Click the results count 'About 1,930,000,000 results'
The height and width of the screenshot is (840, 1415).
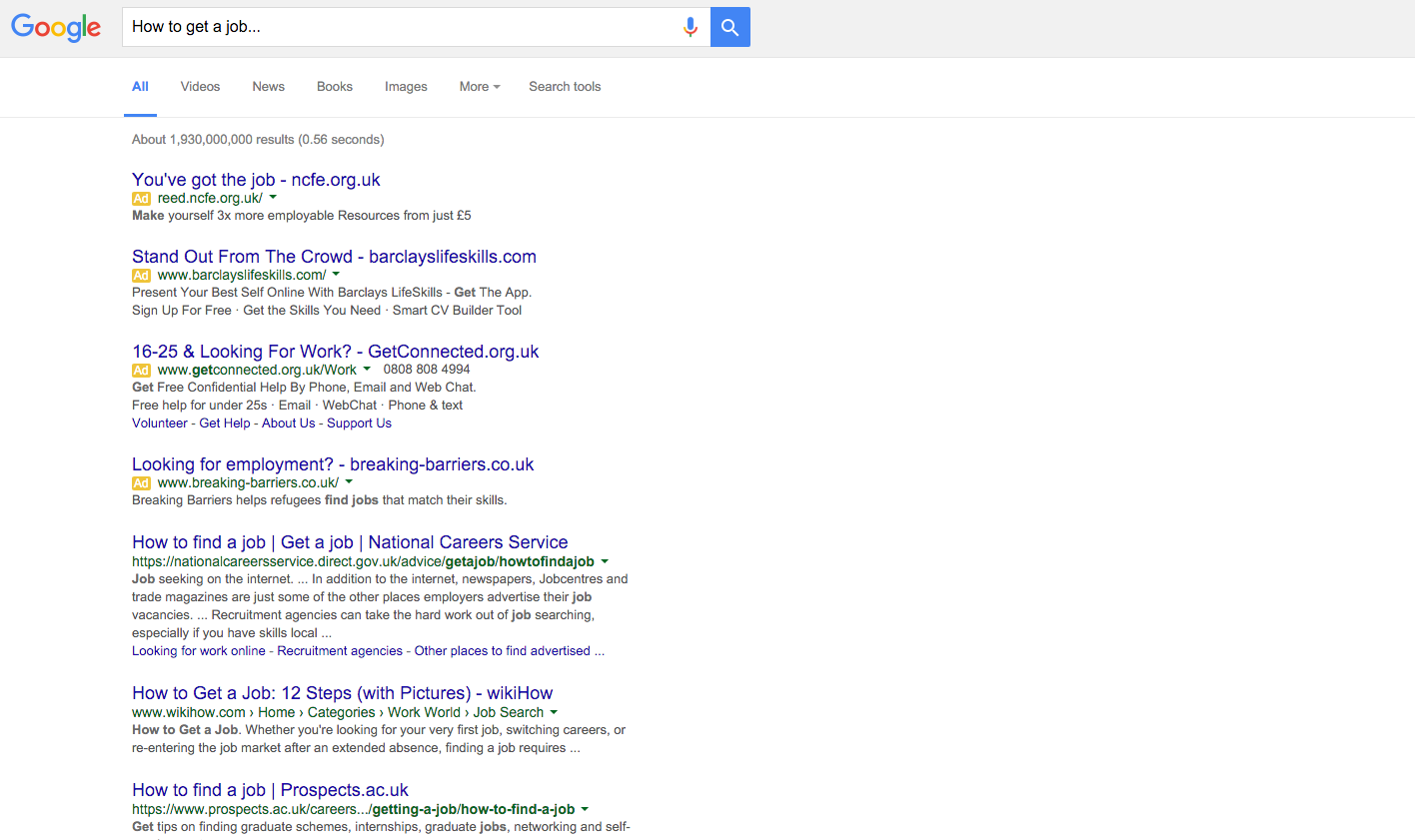tap(258, 140)
